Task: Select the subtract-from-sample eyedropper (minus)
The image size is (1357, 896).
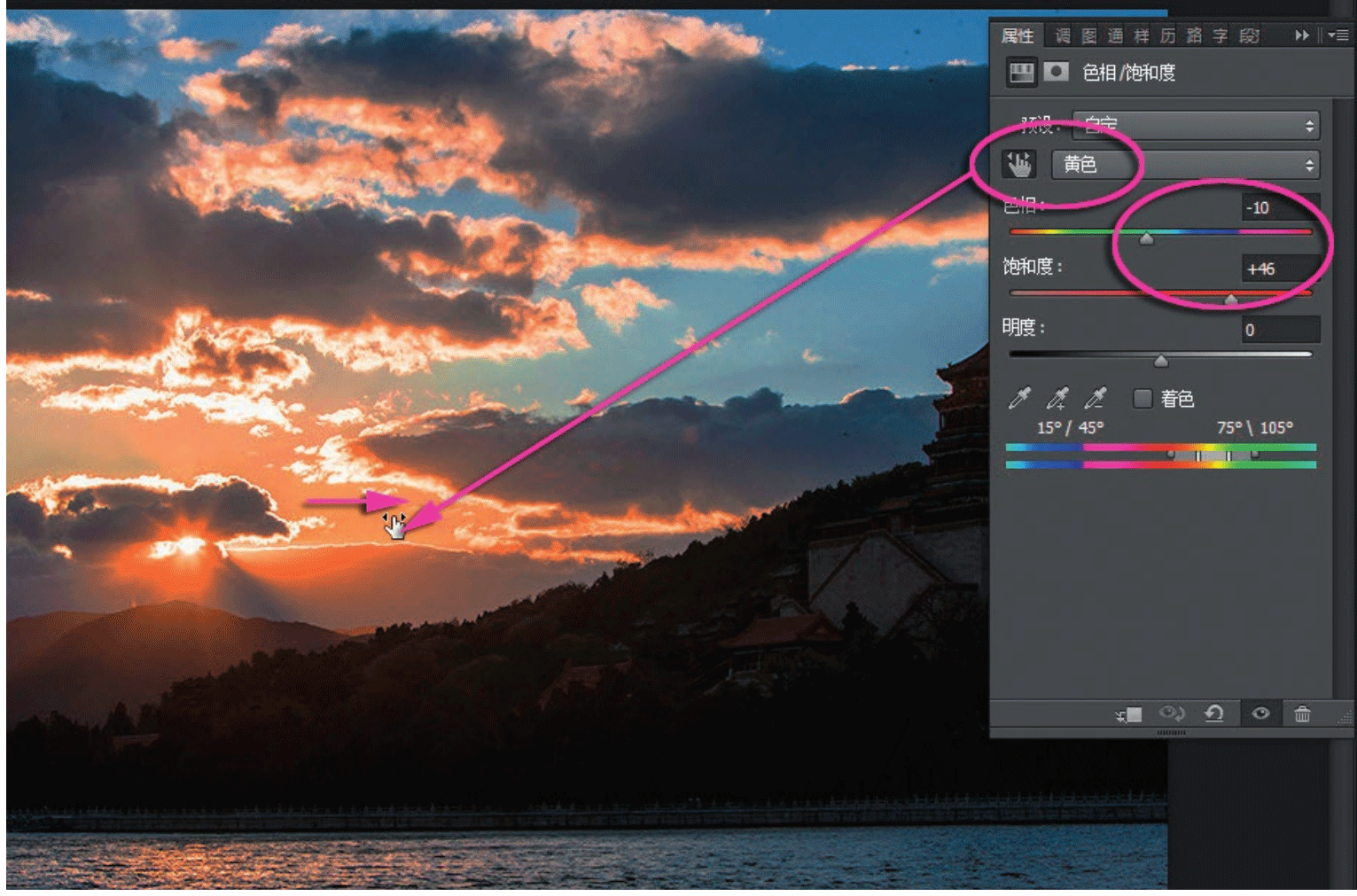Action: [1096, 398]
